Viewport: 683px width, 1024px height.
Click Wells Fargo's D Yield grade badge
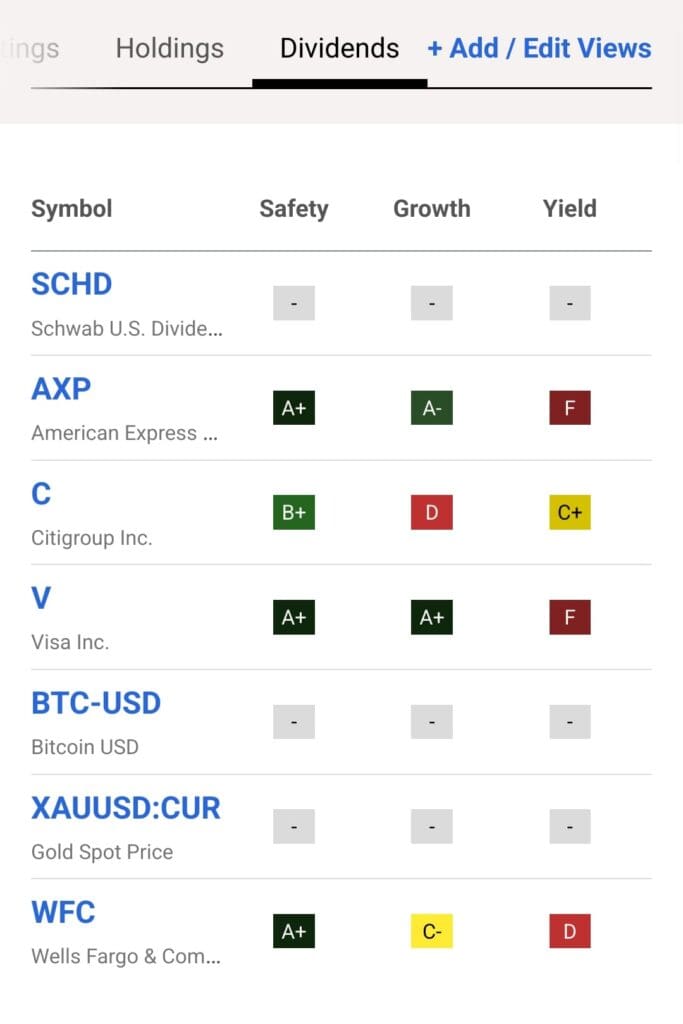click(x=570, y=932)
